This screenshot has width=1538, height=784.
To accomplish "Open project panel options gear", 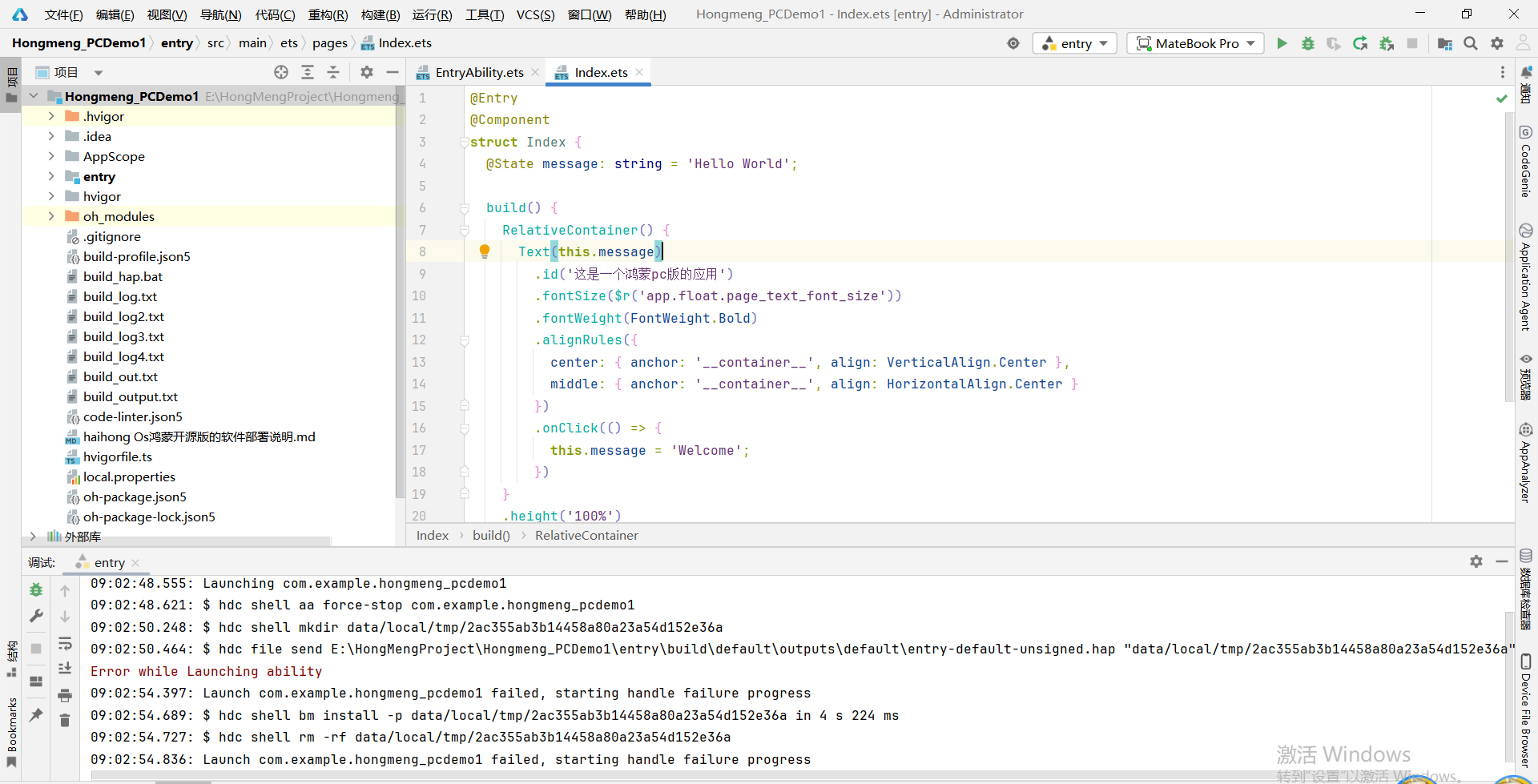I will [x=367, y=72].
